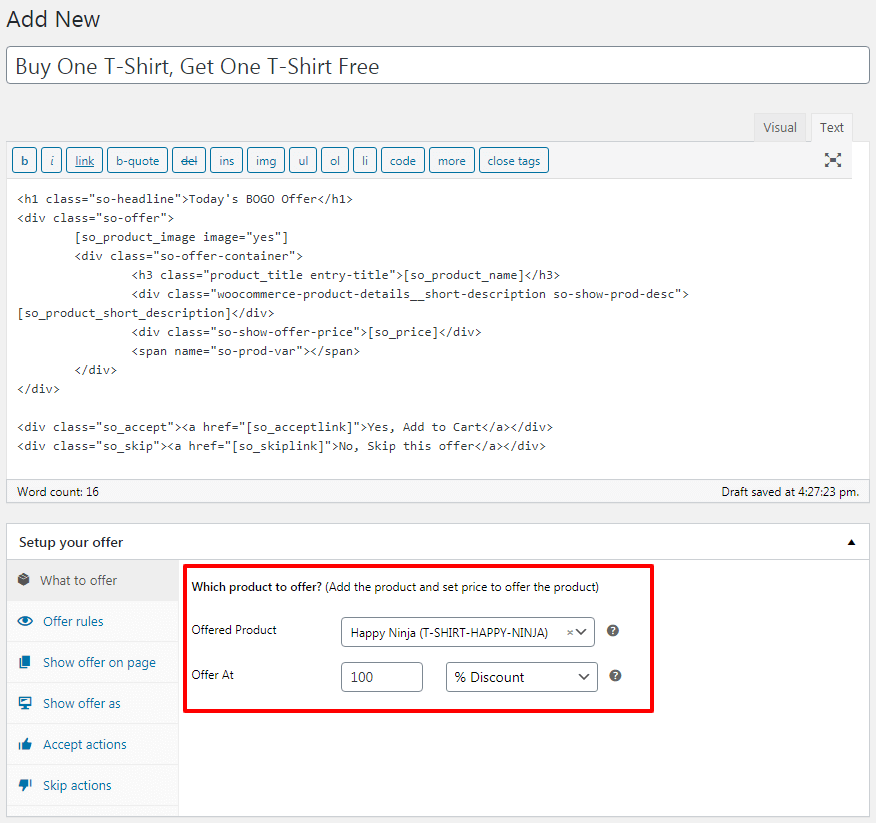Click the monitor icon beside Show offer as
Screen dimensions: 876x823
click(25, 703)
